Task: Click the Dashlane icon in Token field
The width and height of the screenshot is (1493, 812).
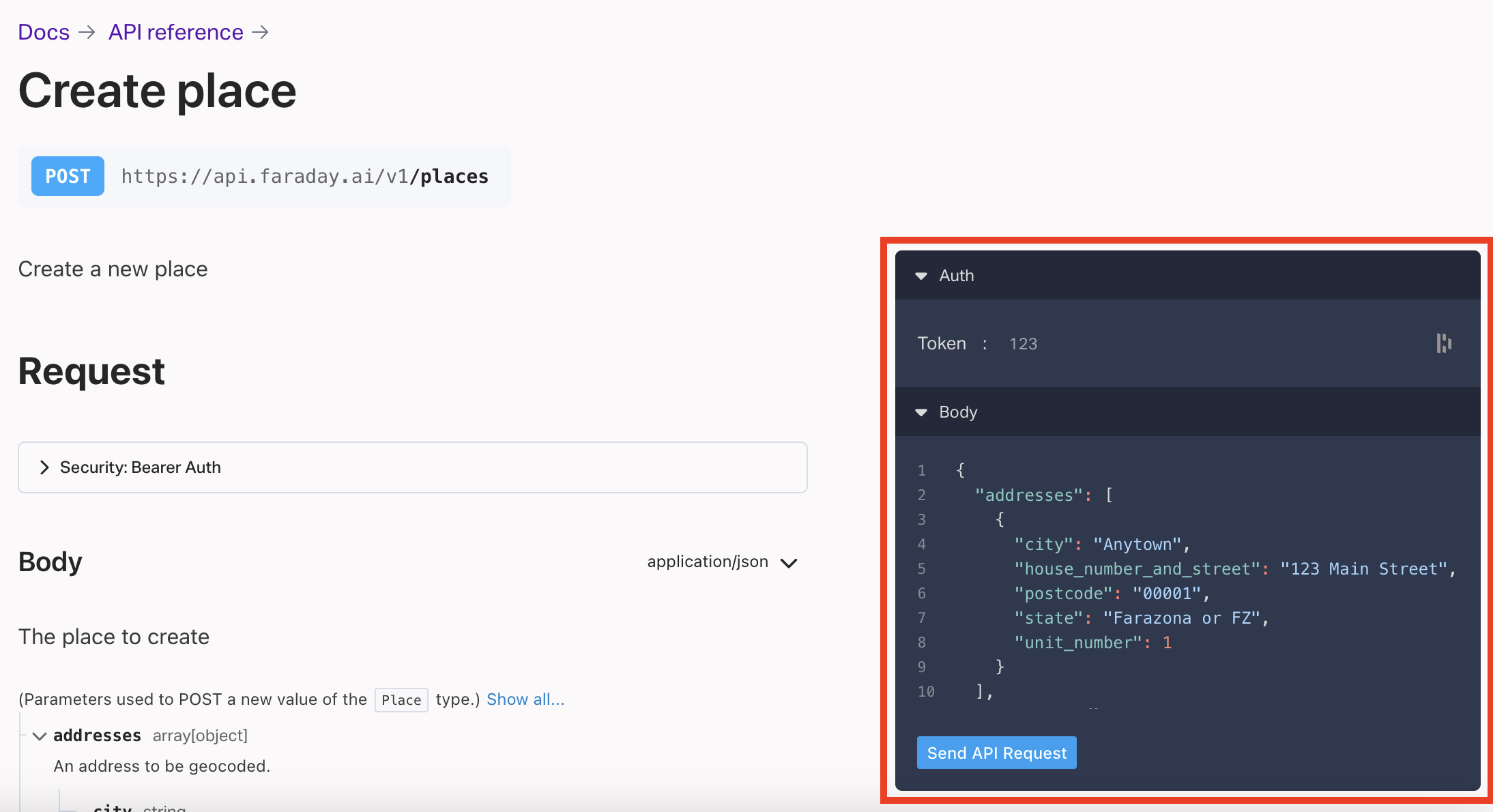Action: (1443, 343)
